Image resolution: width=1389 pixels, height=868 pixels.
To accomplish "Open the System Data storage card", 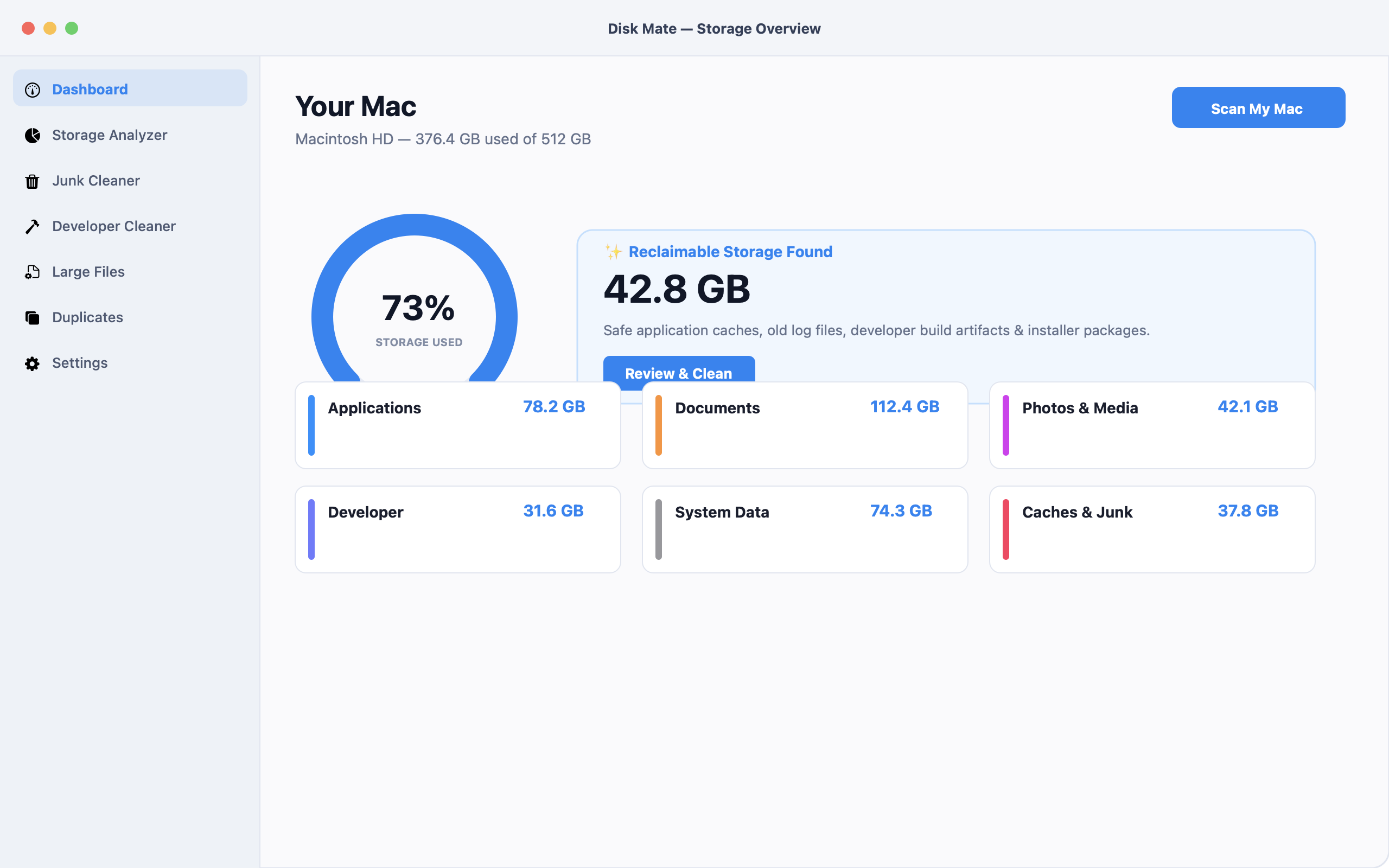I will click(805, 529).
